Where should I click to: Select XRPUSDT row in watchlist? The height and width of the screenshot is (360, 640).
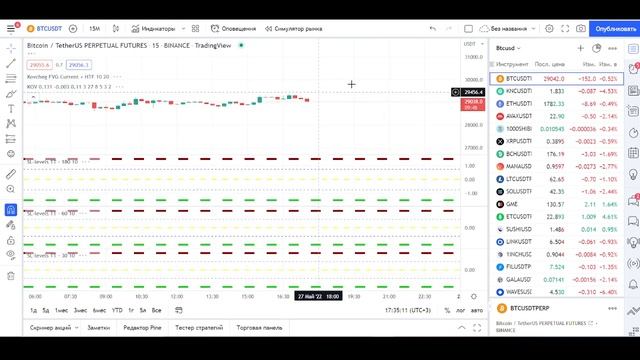tap(557, 141)
